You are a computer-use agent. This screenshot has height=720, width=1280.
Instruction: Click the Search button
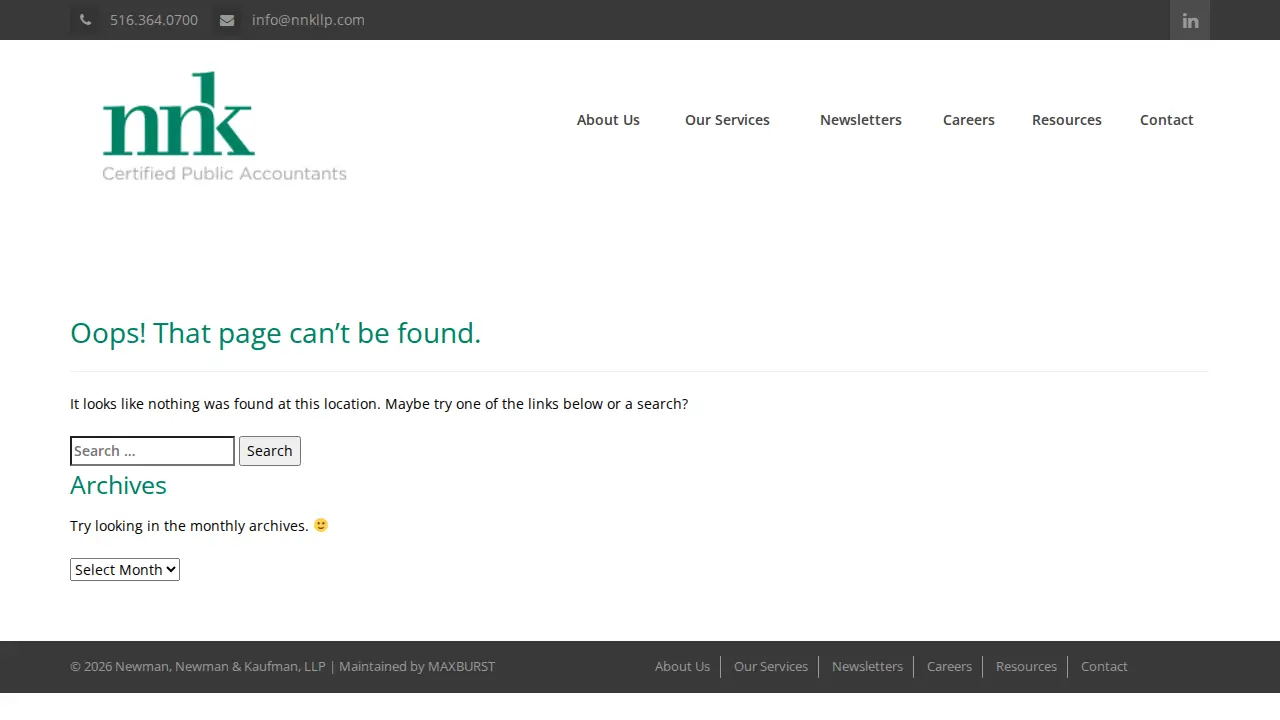click(270, 451)
